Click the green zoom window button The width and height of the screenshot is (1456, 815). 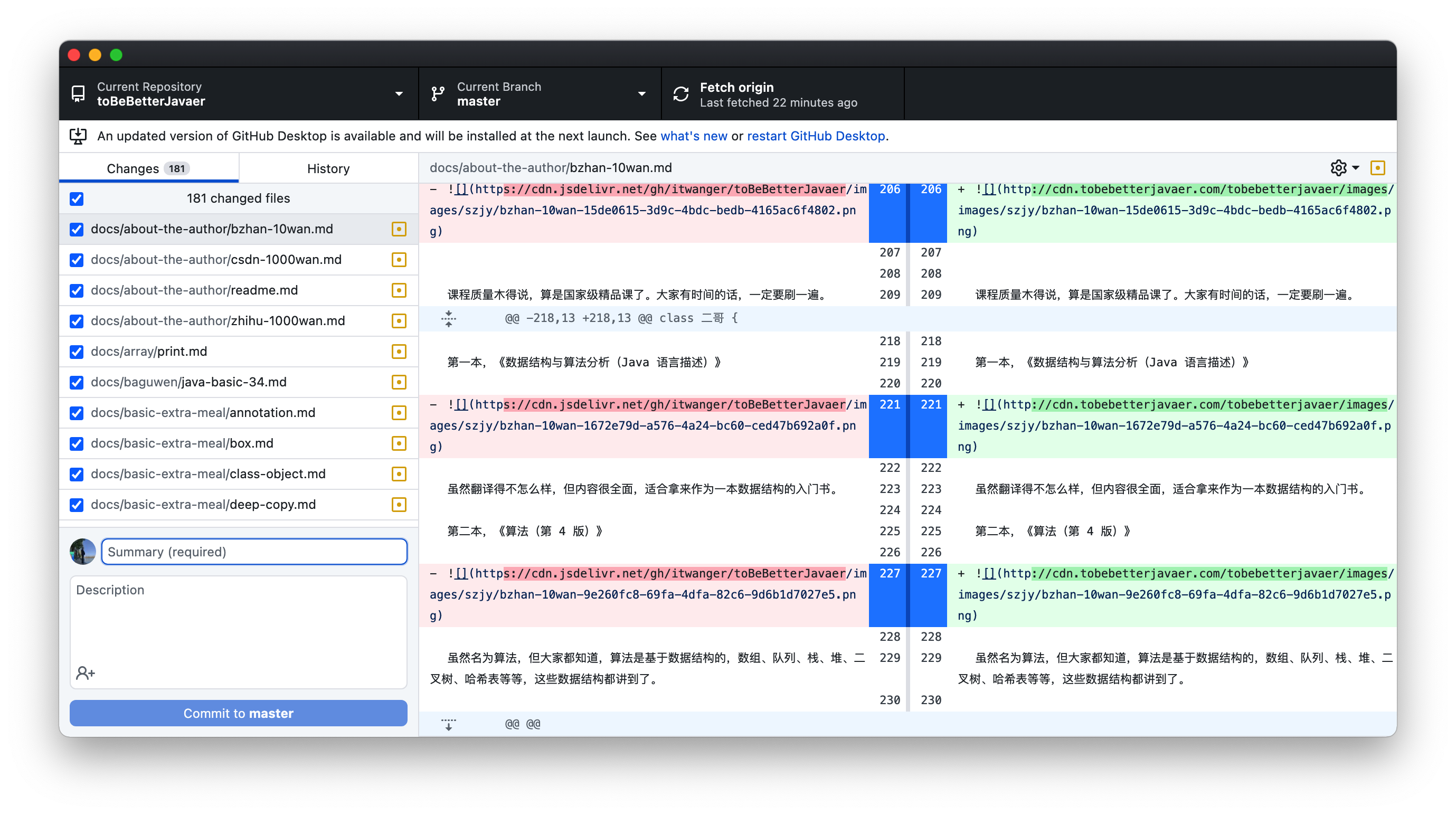(117, 55)
